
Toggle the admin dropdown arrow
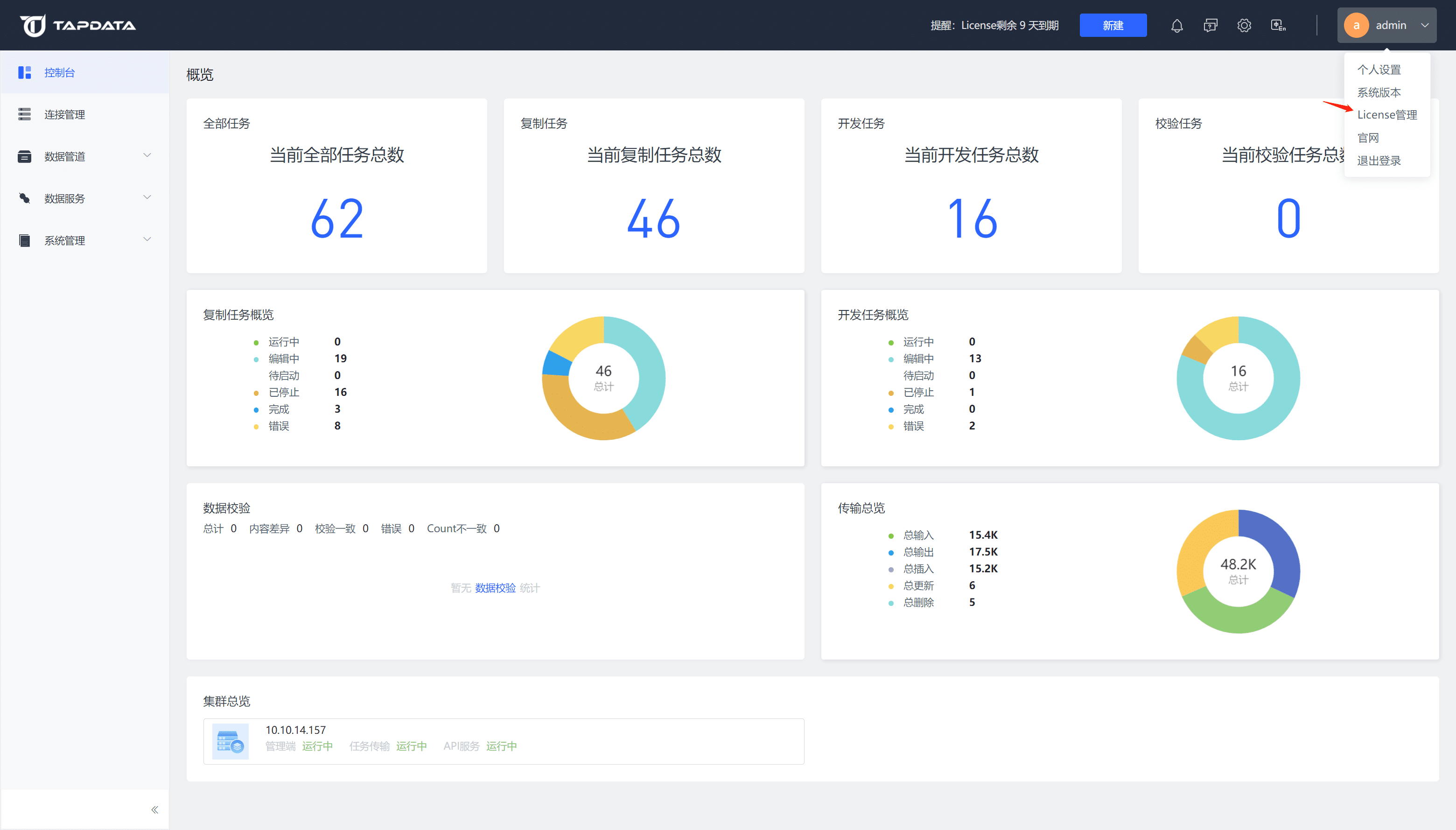1425,26
